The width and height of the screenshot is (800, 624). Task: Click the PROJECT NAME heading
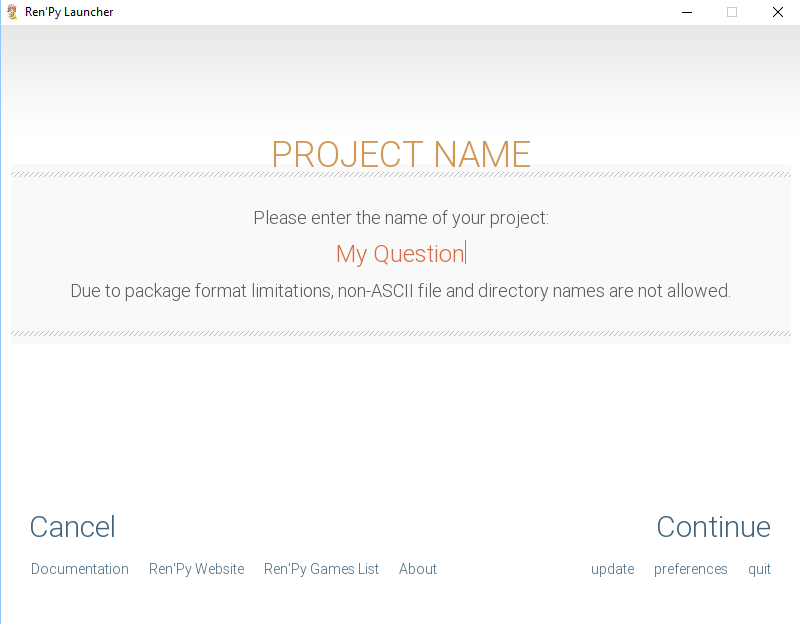pyautogui.click(x=401, y=154)
